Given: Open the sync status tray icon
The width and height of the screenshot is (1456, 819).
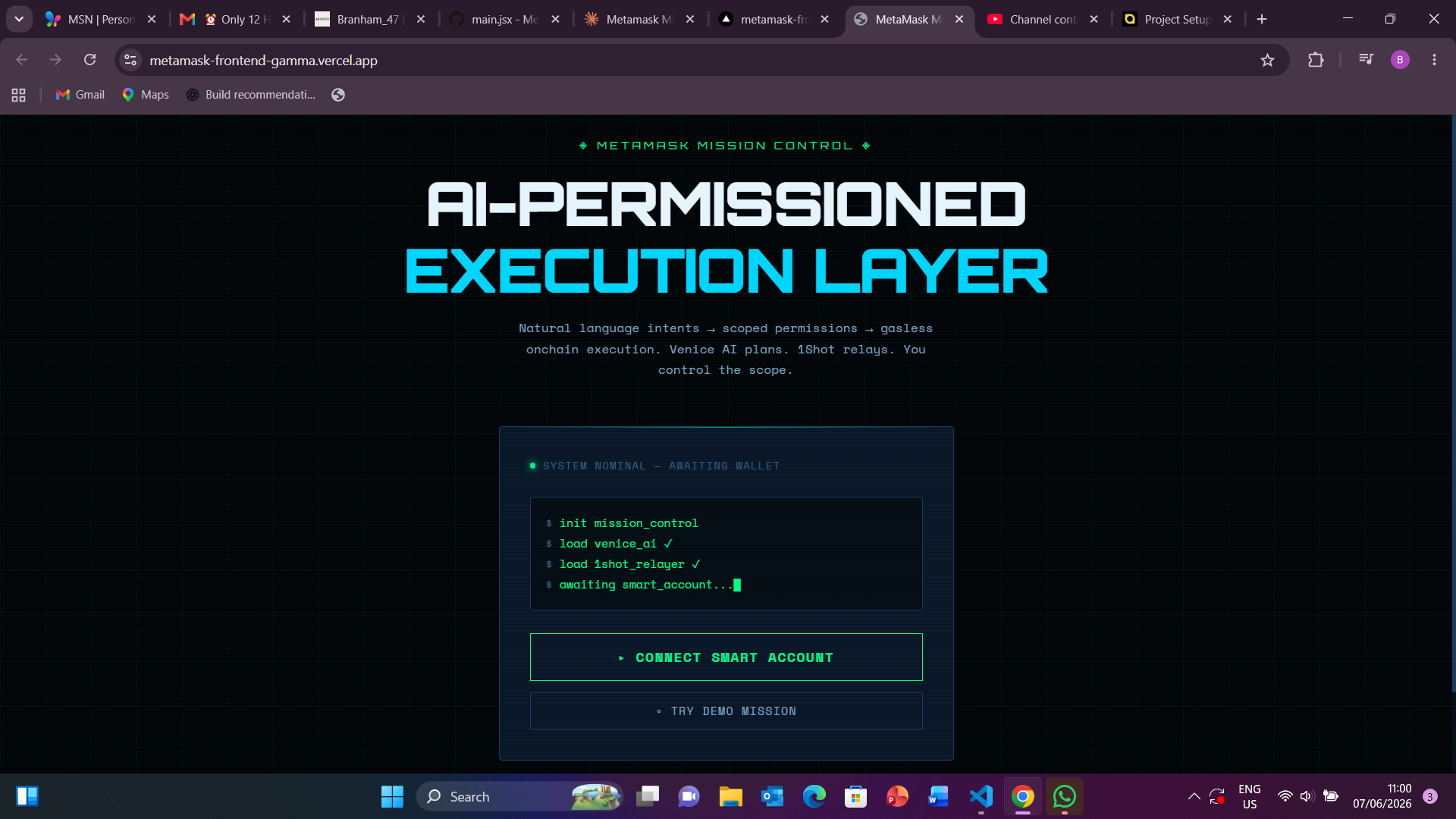Looking at the screenshot, I should pyautogui.click(x=1217, y=796).
